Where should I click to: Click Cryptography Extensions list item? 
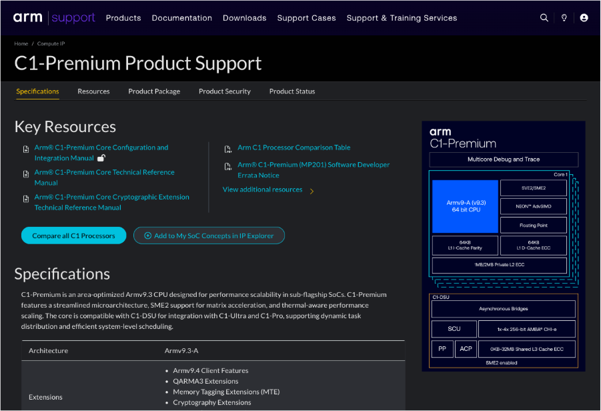pyautogui.click(x=212, y=403)
